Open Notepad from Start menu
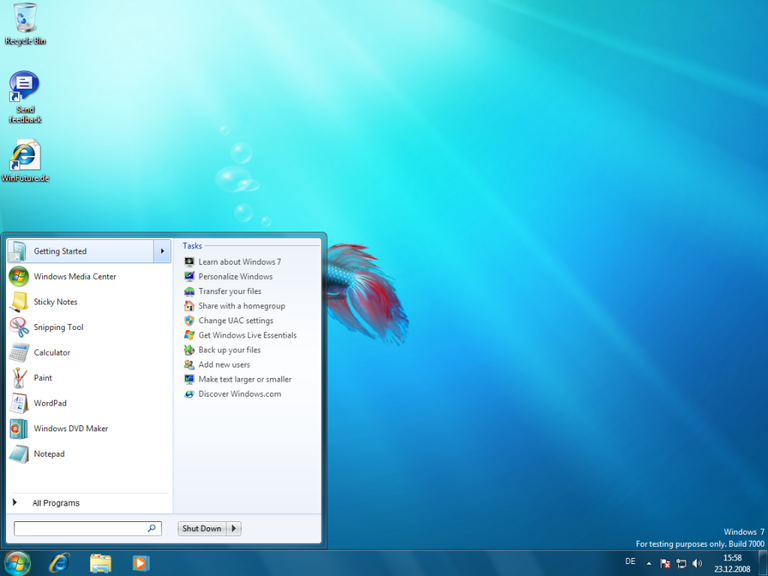This screenshot has height=576, width=768. (90, 454)
